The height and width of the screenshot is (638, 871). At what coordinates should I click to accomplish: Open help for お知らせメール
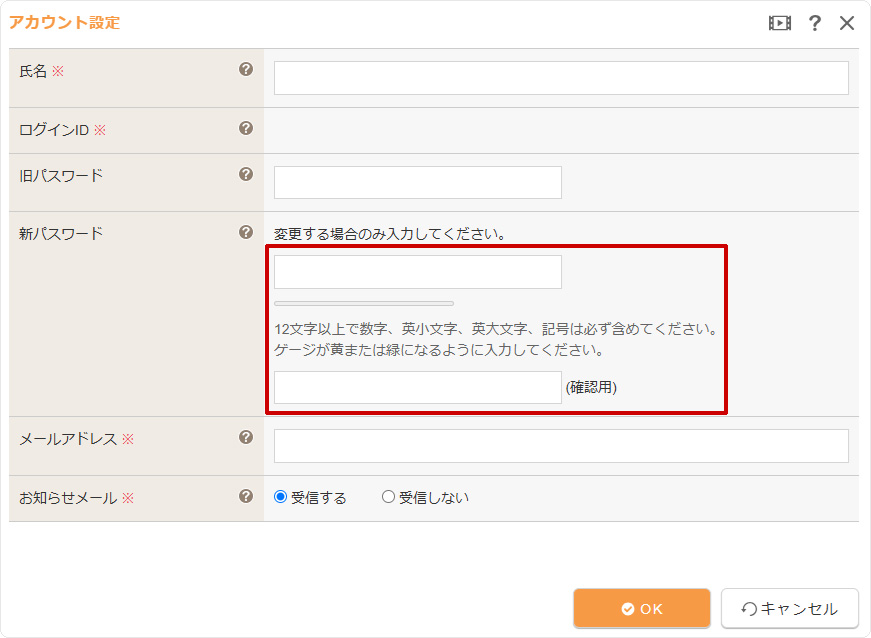(247, 496)
